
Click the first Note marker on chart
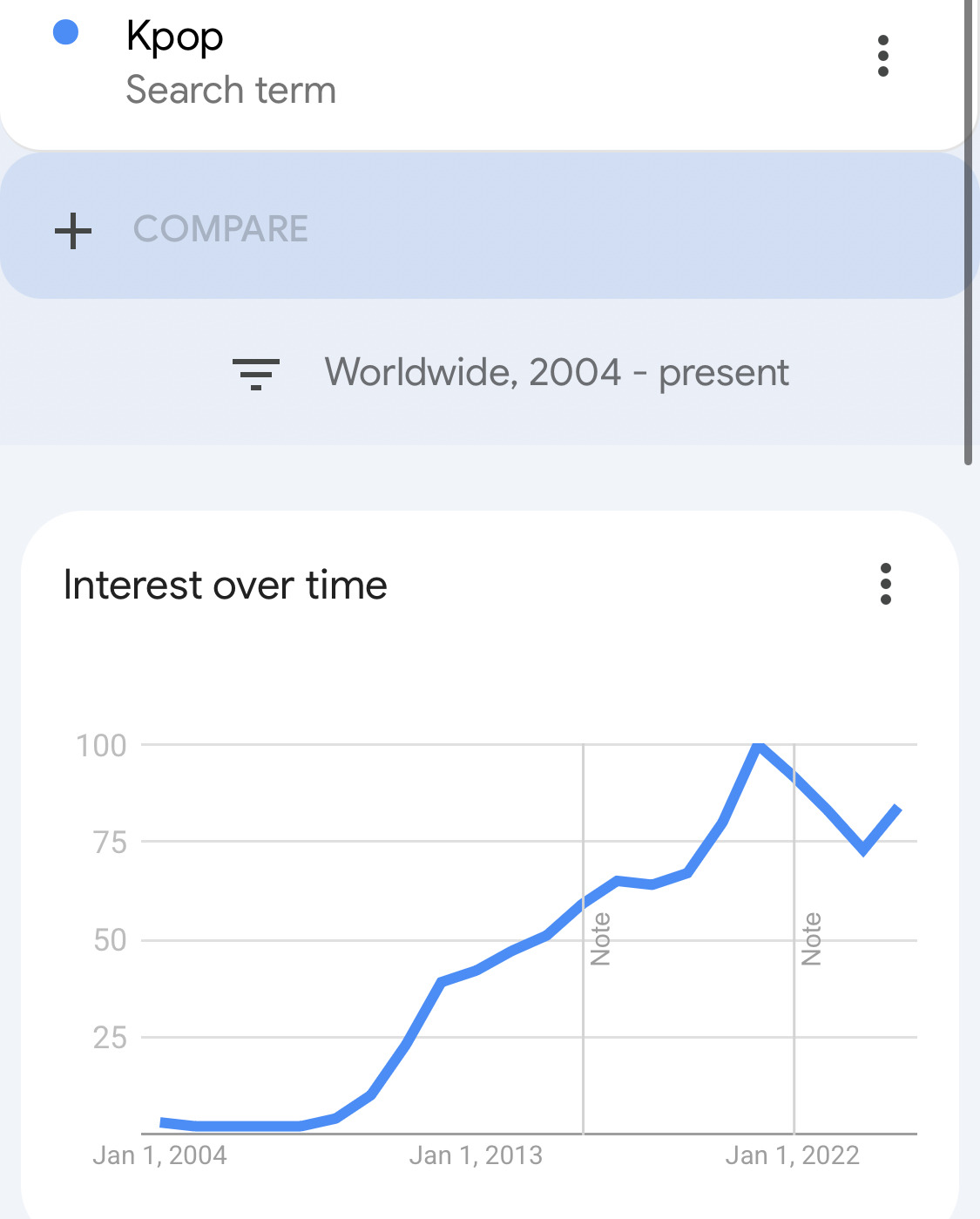600,939
